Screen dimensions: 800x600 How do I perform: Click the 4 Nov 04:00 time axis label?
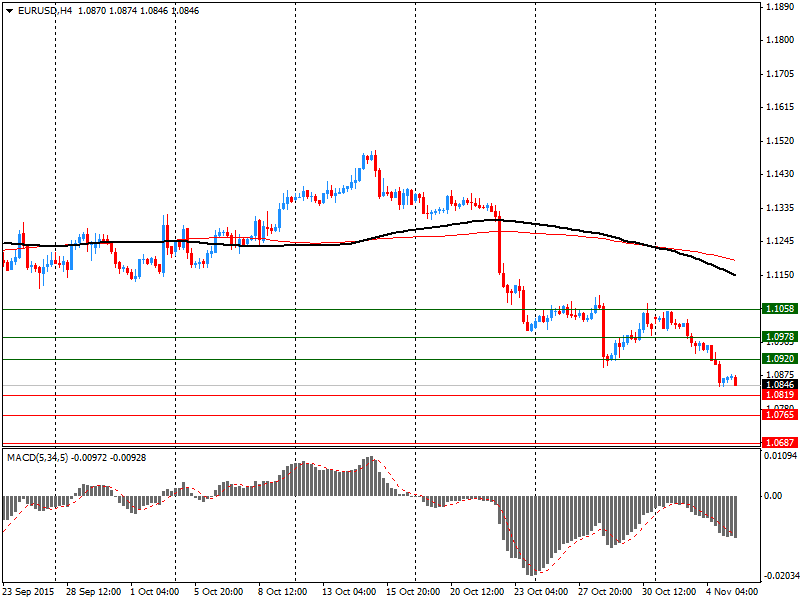point(732,592)
